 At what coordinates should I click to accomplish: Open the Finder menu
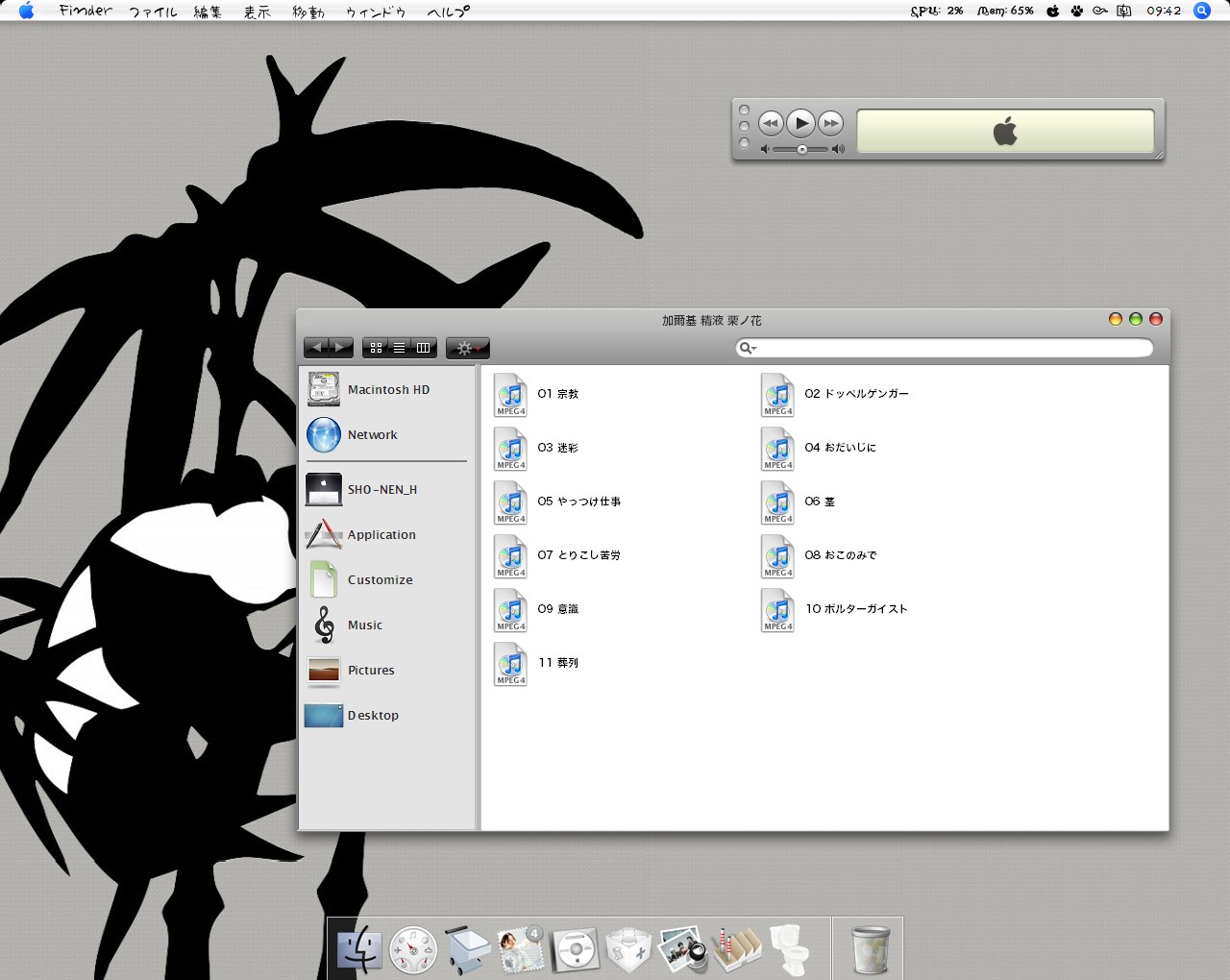(86, 11)
